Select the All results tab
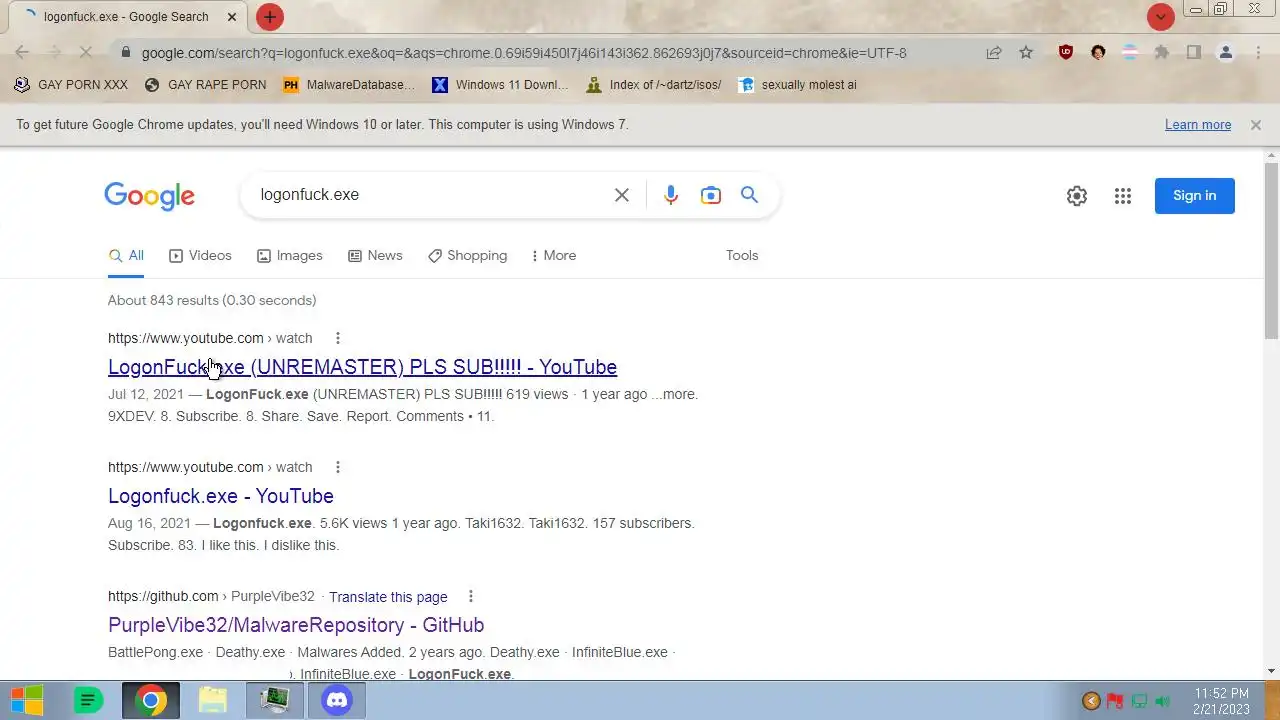1280x720 pixels. click(126, 256)
